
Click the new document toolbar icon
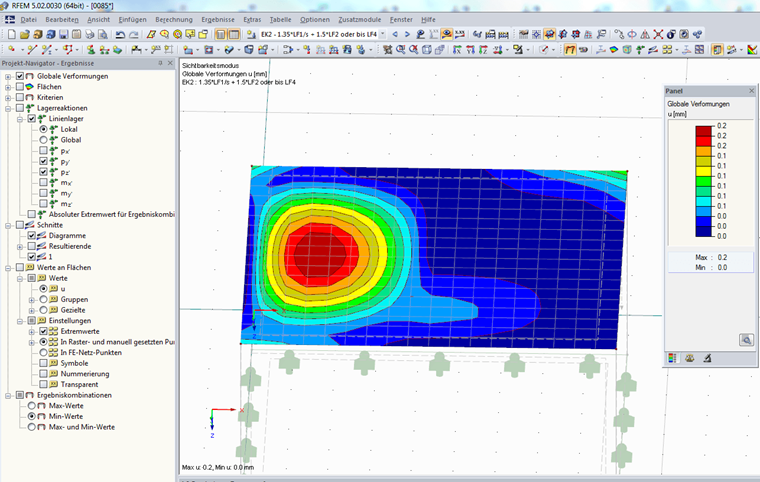[x=12, y=34]
